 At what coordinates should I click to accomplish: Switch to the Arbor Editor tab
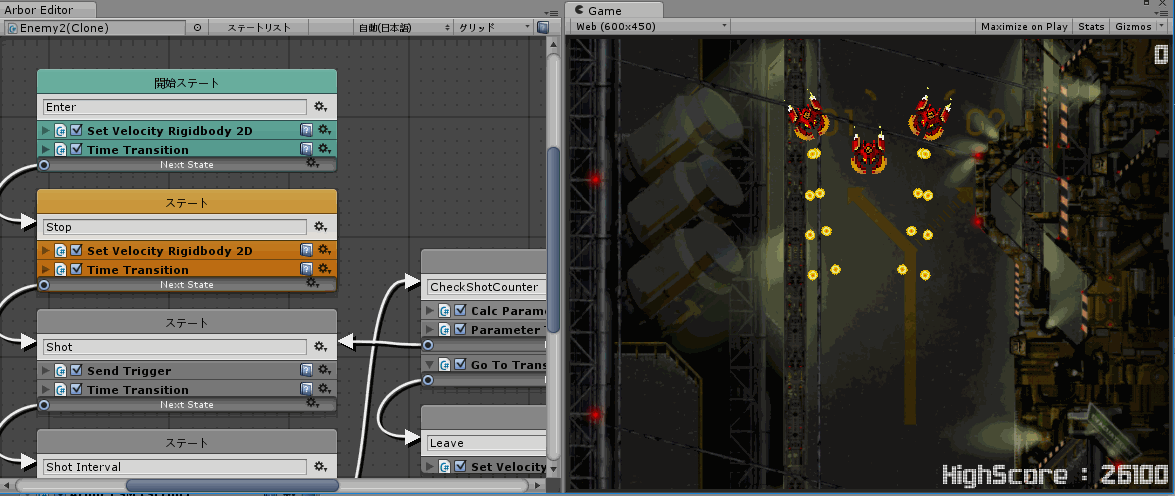tap(48, 10)
